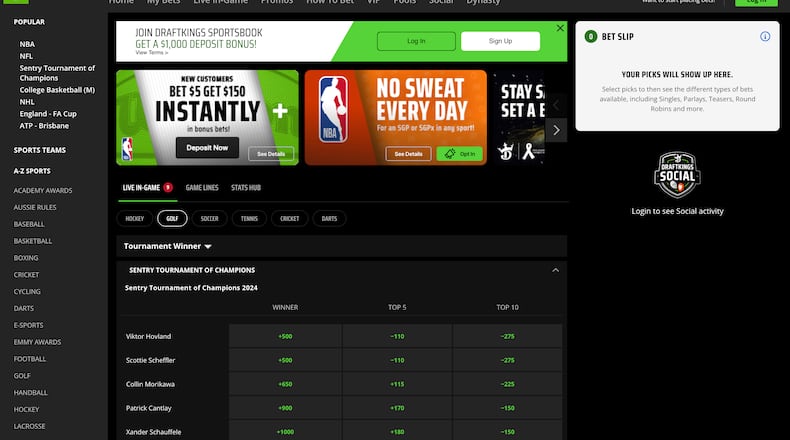Open Cycling in A-Z Sports
Screen dimensions: 790x440
point(27,291)
